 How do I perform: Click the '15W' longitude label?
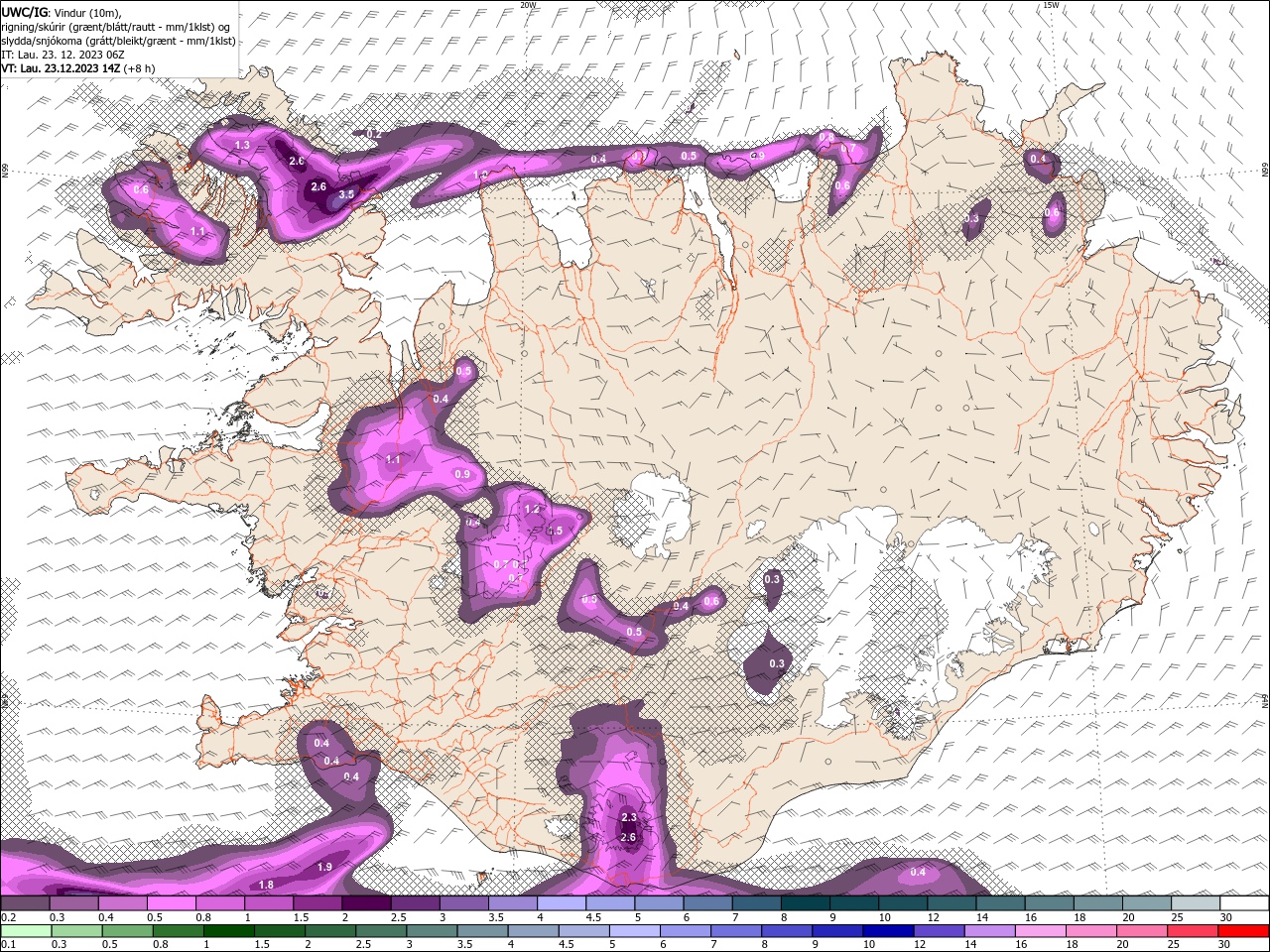point(1051,5)
